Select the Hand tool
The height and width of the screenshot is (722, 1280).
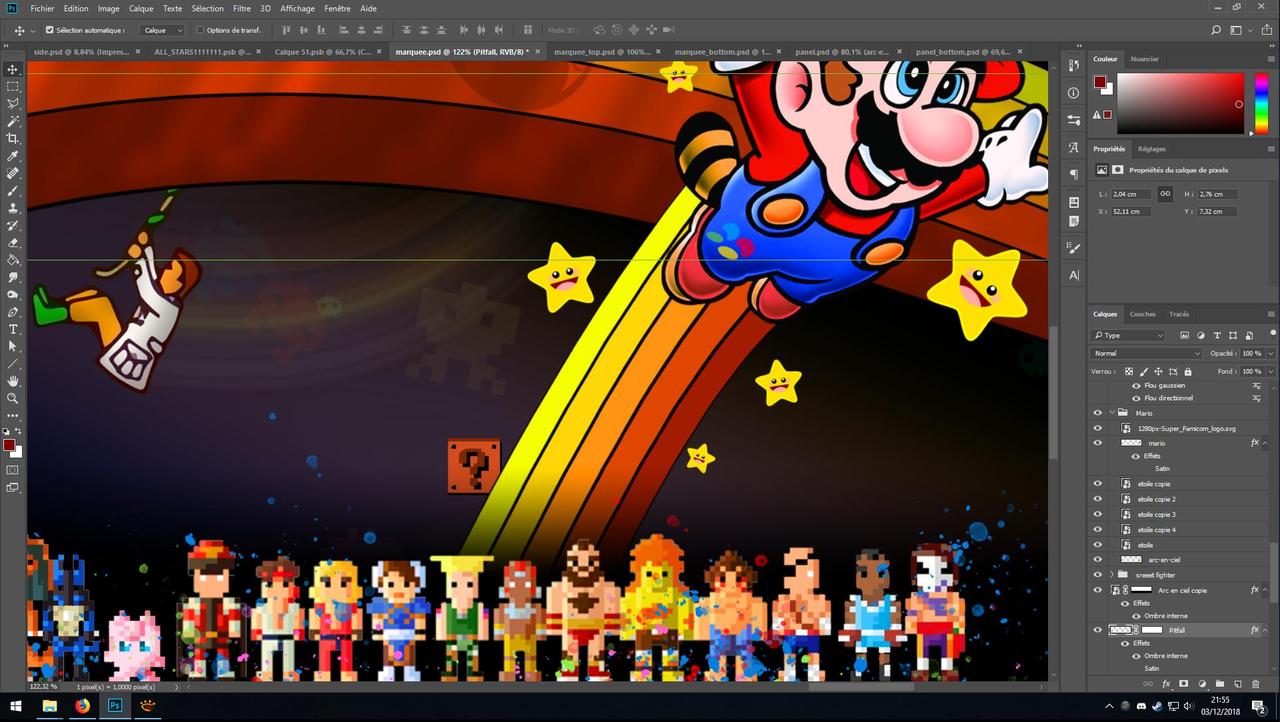[x=13, y=381]
